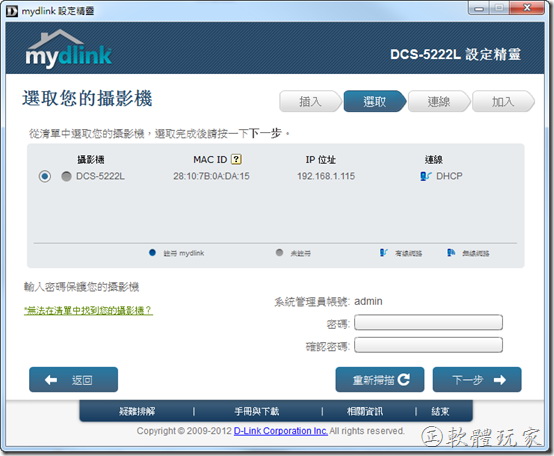Open 手冊與下載 in bottom menu
Viewport: 554px width, 456px height.
[257, 411]
